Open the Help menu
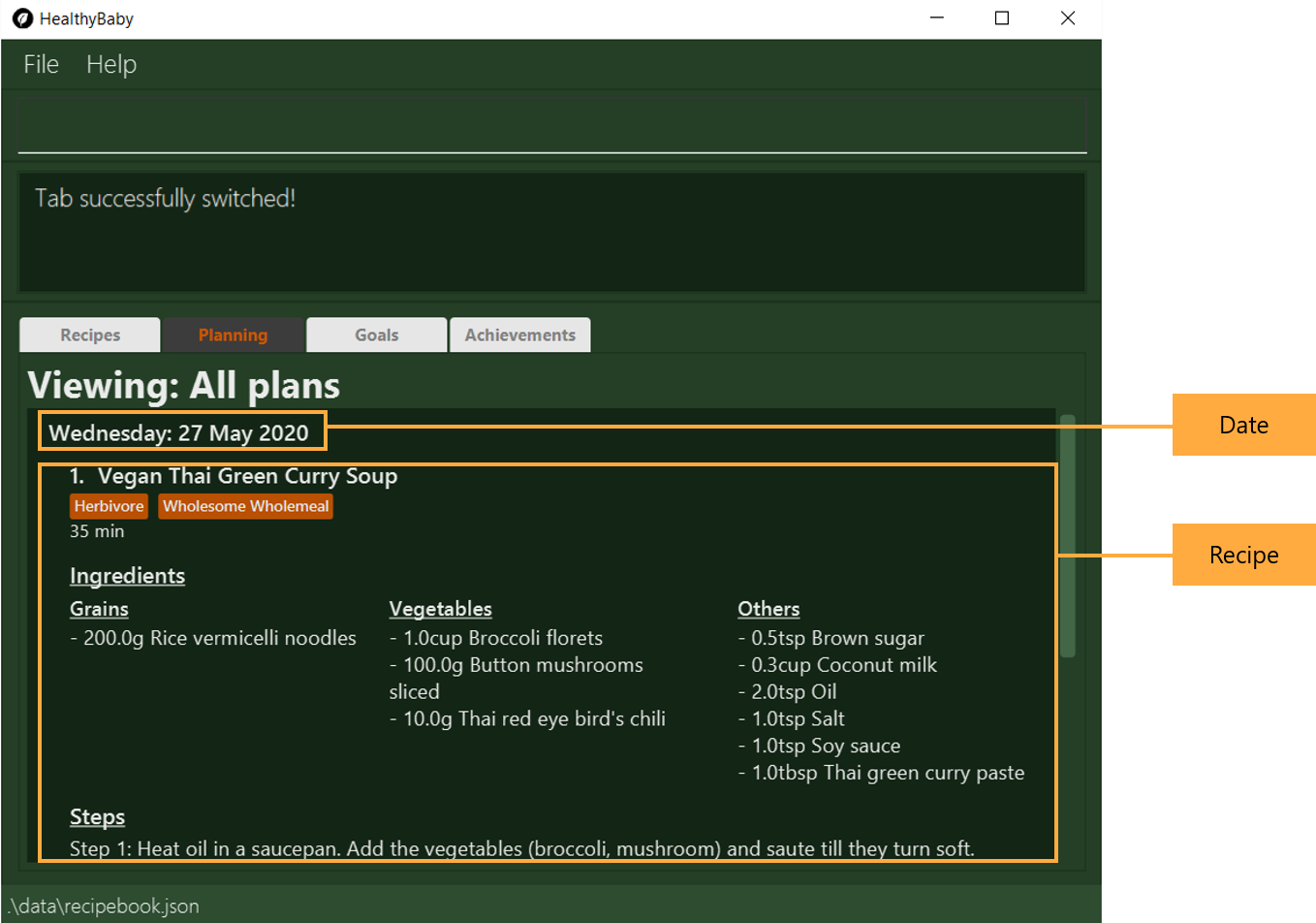This screenshot has height=923, width=1316. tap(111, 64)
